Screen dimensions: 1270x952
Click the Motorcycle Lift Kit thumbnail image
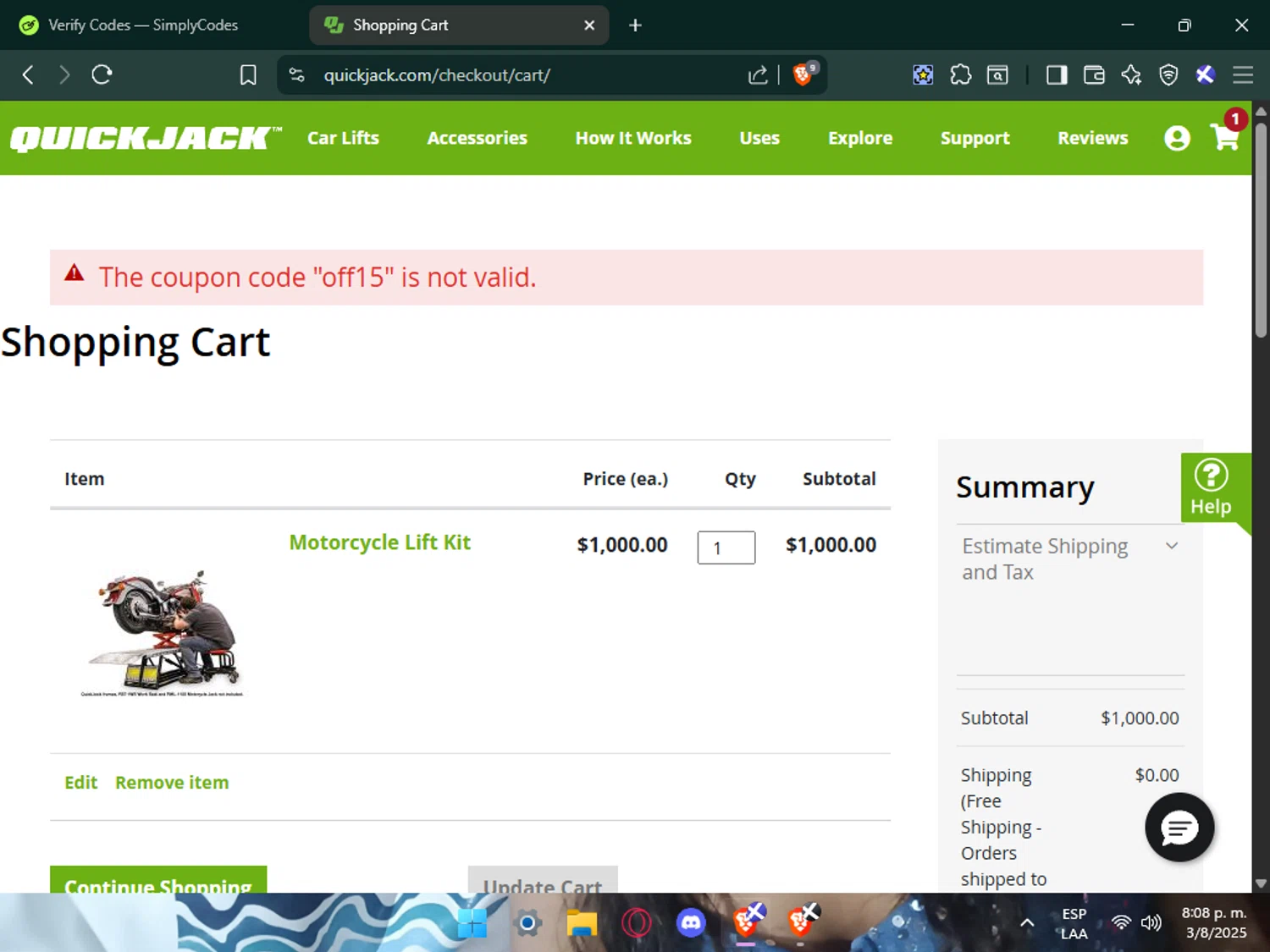click(162, 632)
